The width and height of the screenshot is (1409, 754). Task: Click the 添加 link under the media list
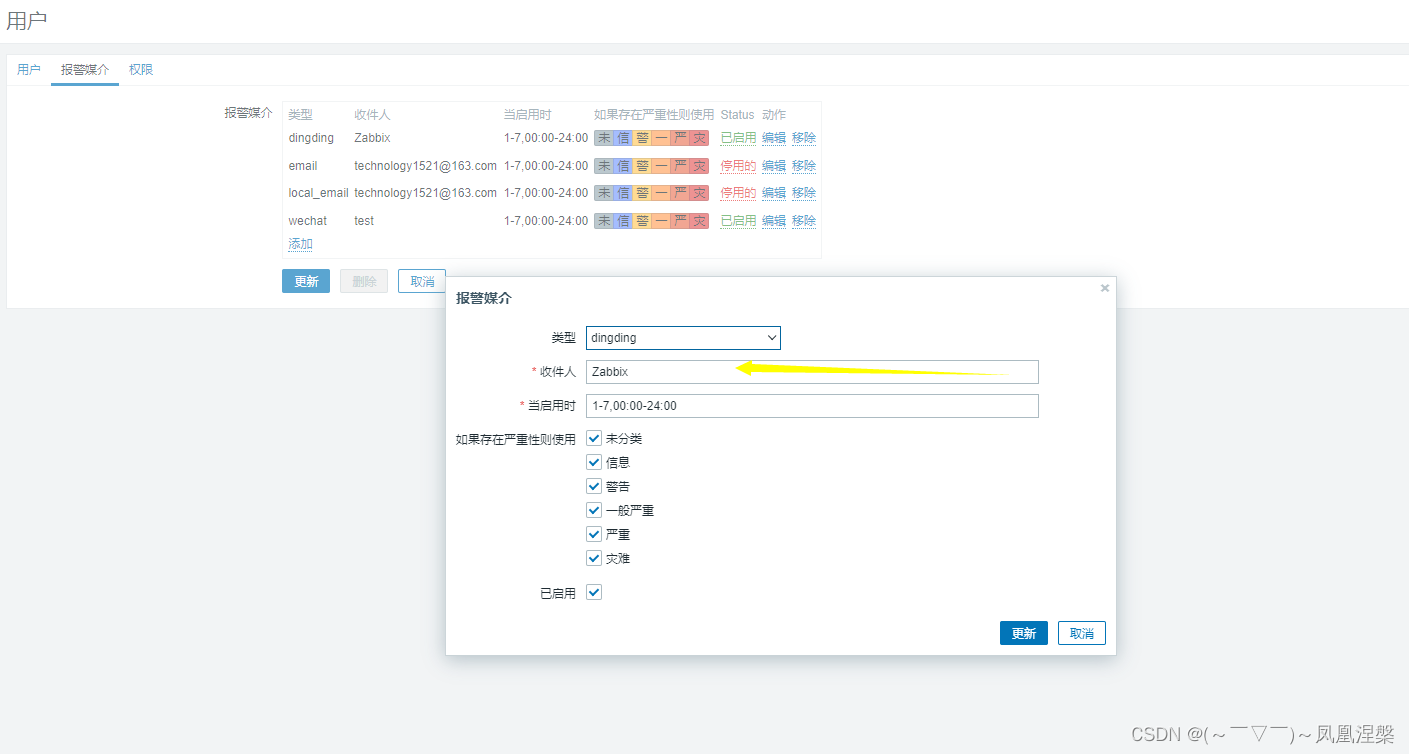click(x=299, y=243)
